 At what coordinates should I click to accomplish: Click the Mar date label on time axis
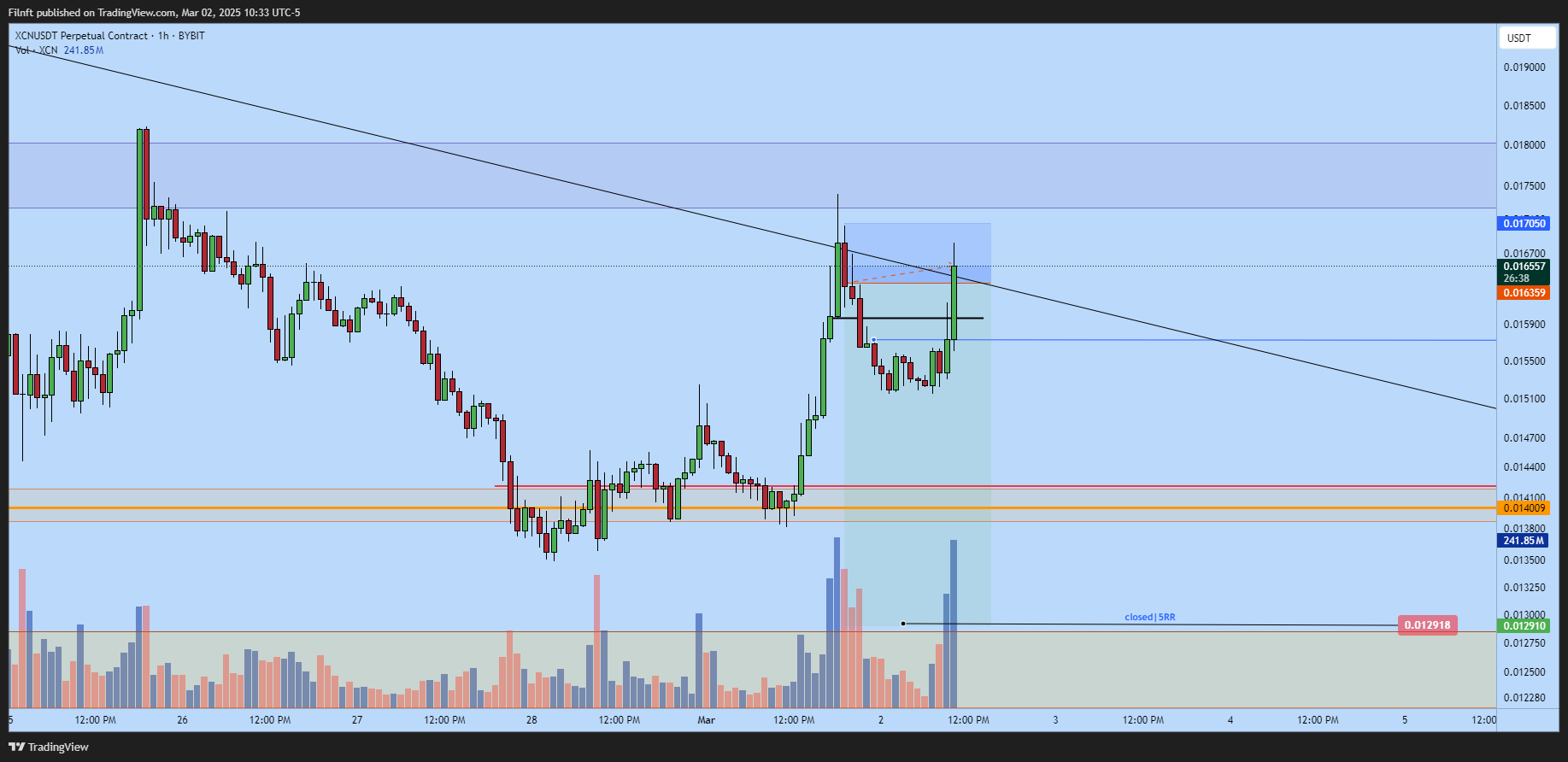point(706,720)
